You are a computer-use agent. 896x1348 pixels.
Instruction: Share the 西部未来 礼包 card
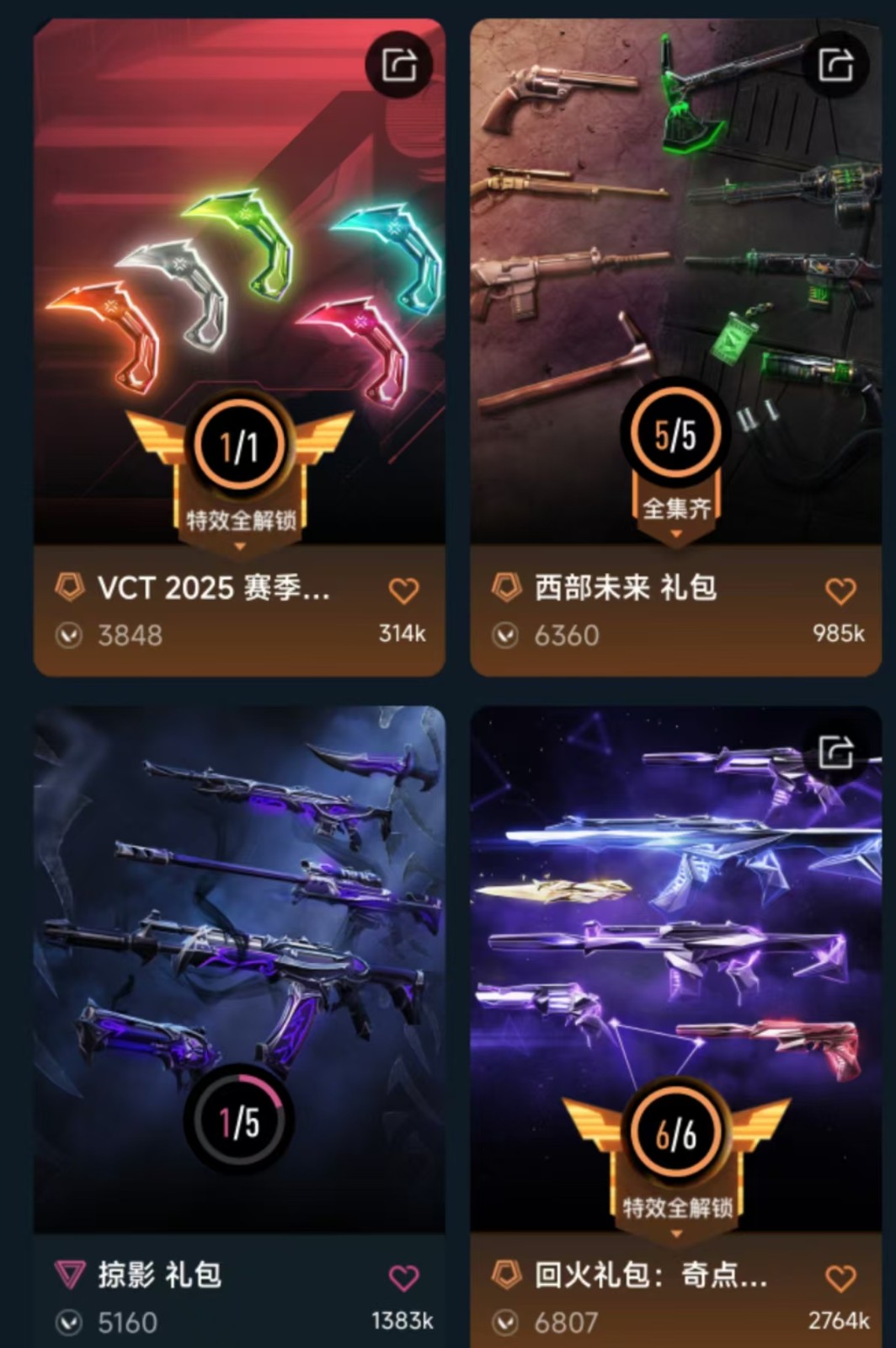[835, 65]
